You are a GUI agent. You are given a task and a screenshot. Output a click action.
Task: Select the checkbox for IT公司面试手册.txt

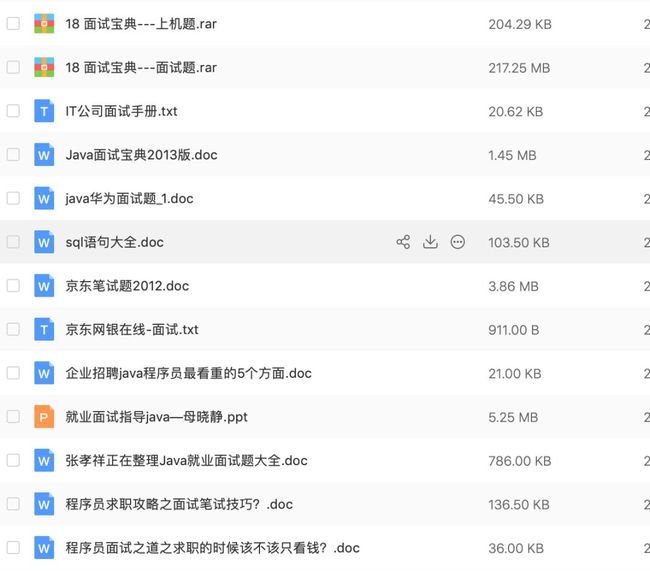pyautogui.click(x=13, y=111)
